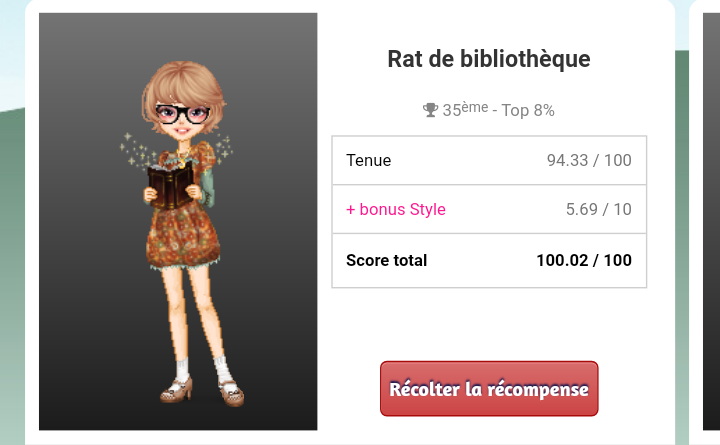The width and height of the screenshot is (720, 445).
Task: Open the next contest card at right edge
Action: (711, 220)
